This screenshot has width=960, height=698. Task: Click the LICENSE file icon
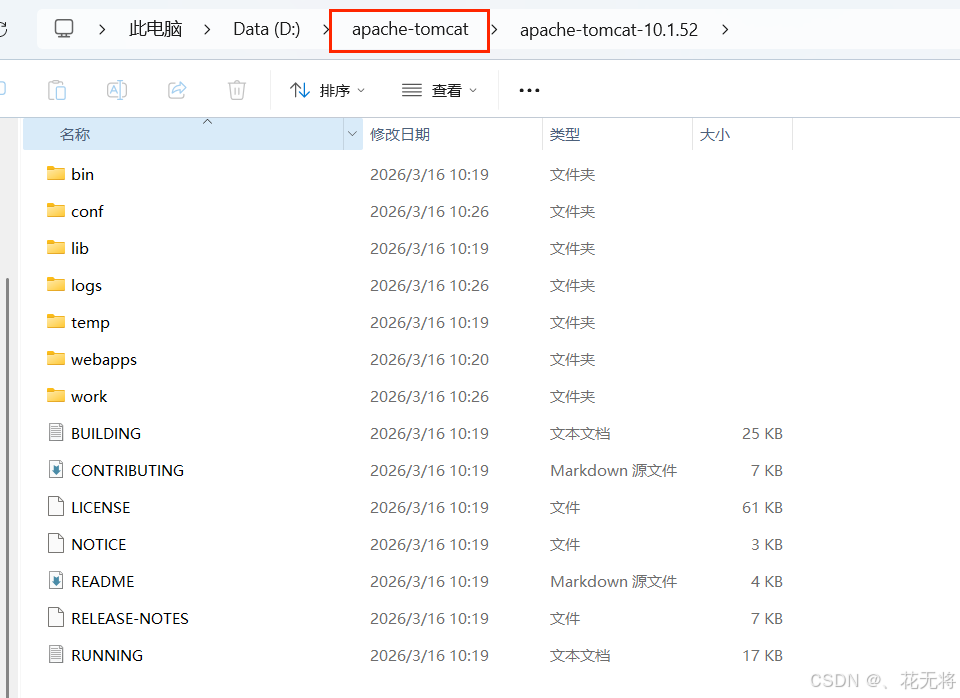click(x=56, y=506)
